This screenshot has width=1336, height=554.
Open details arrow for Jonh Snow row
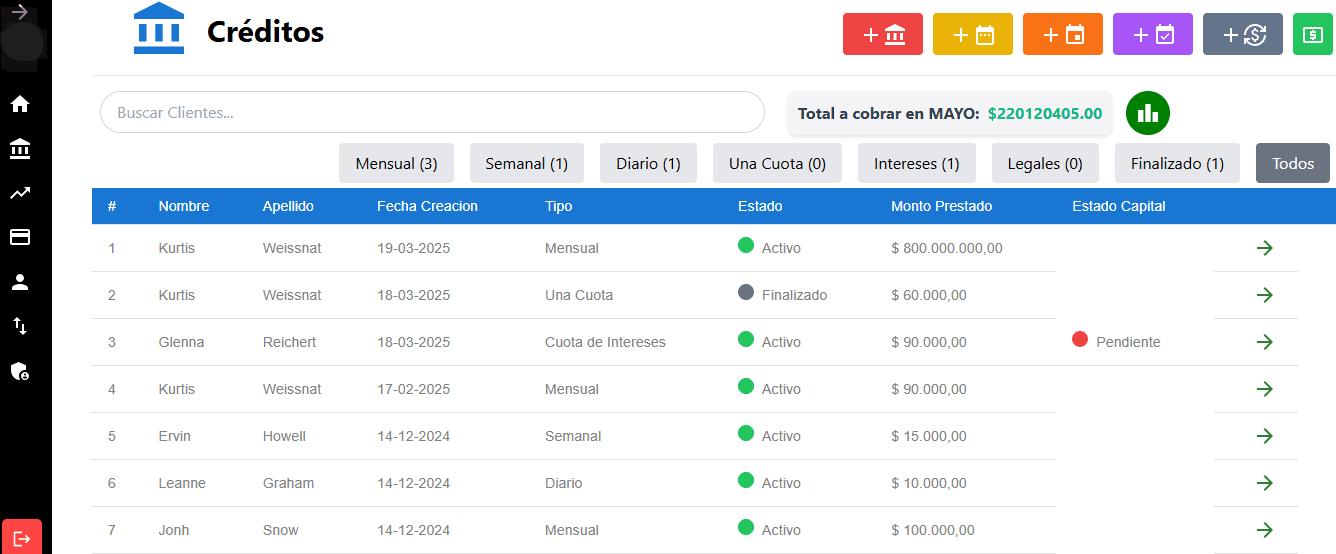1264,530
